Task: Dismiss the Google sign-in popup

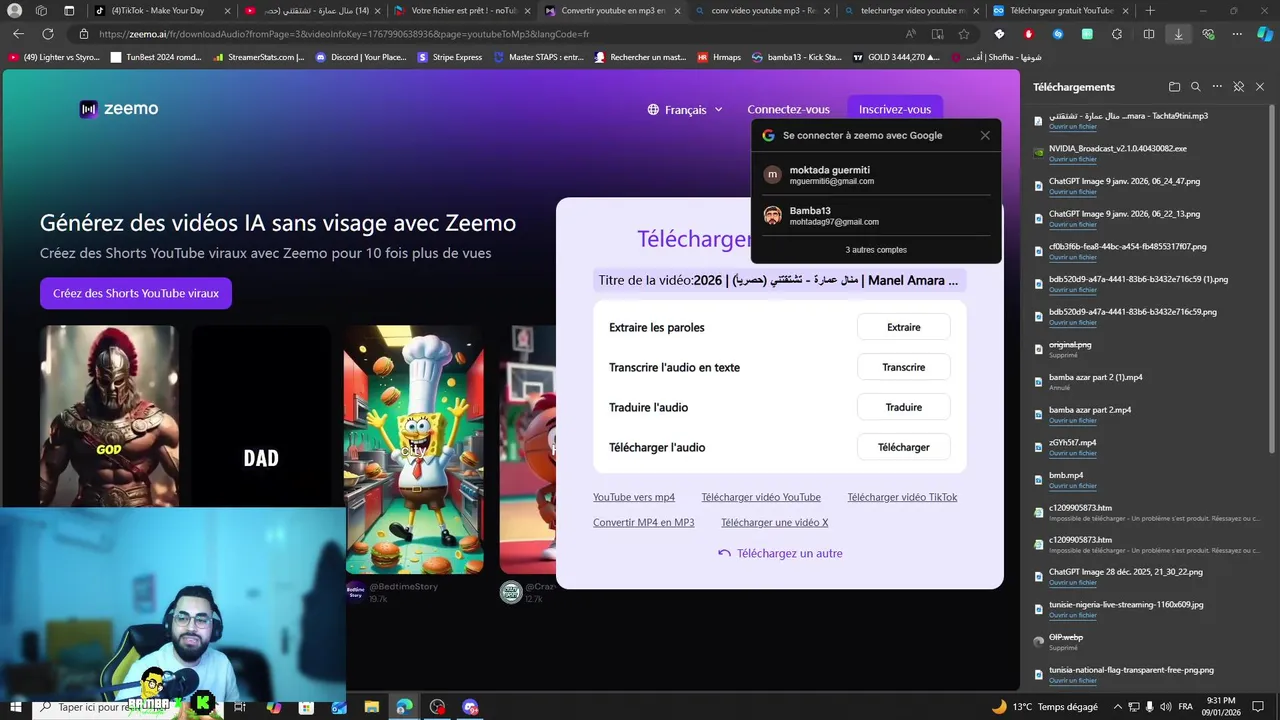Action: pyautogui.click(x=985, y=135)
